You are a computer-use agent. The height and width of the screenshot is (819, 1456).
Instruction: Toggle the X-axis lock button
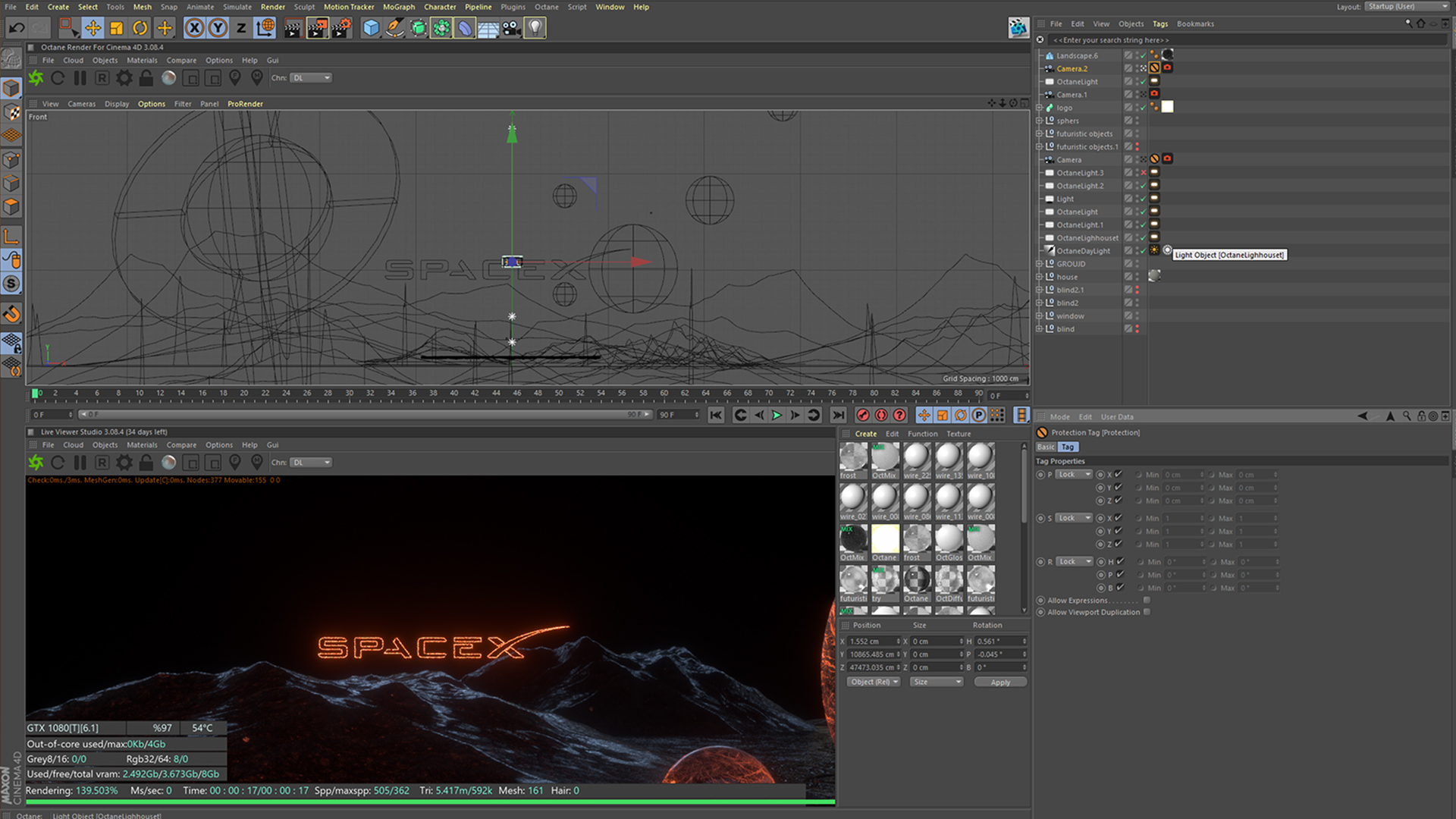click(x=195, y=28)
